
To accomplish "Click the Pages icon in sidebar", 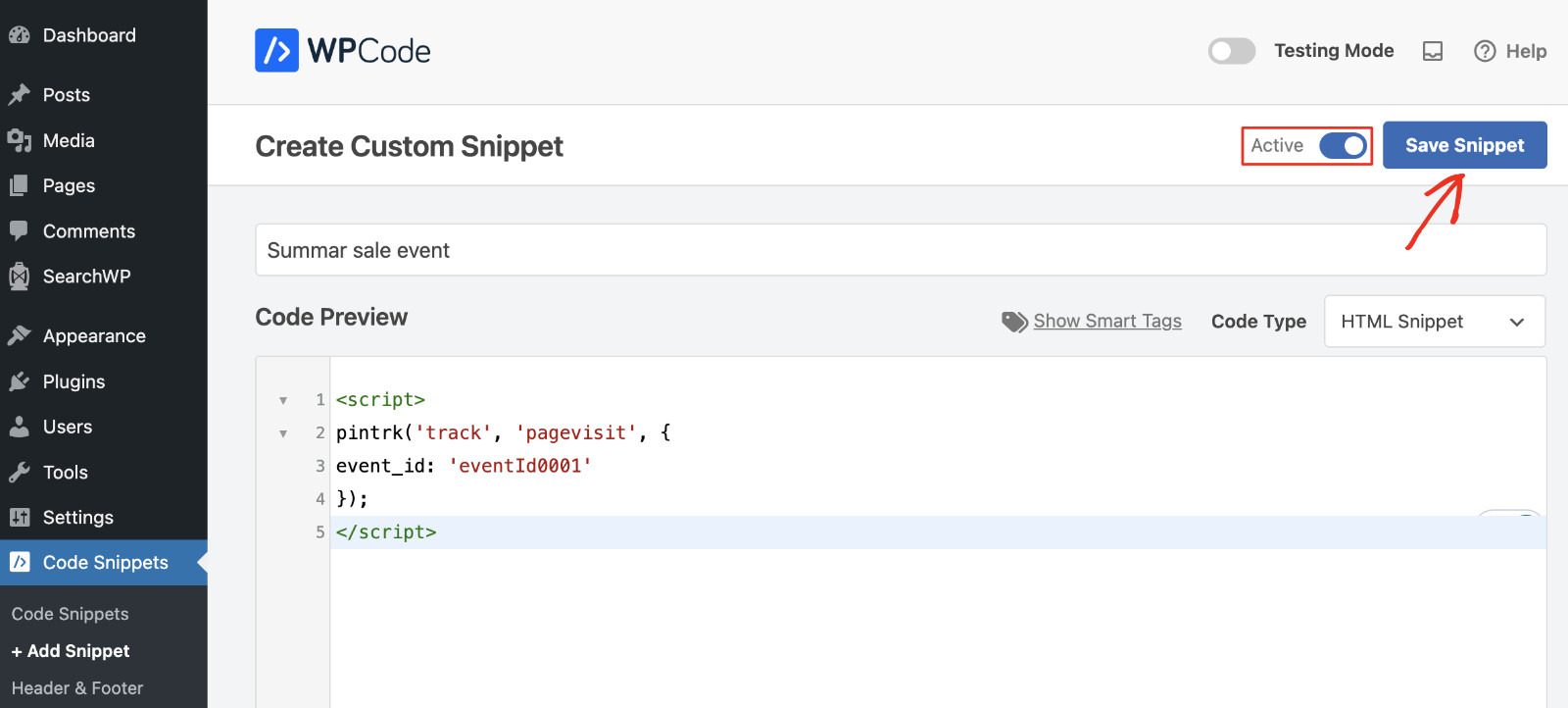I will pos(19,185).
